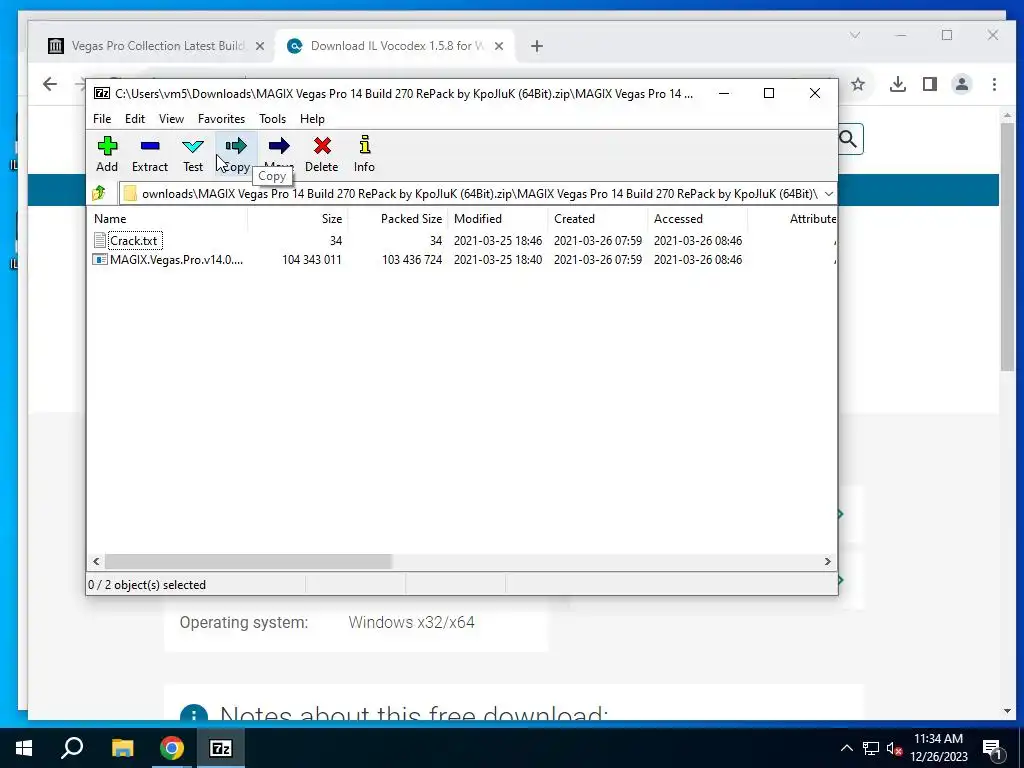Switch to Chrome in the taskbar

click(172, 748)
